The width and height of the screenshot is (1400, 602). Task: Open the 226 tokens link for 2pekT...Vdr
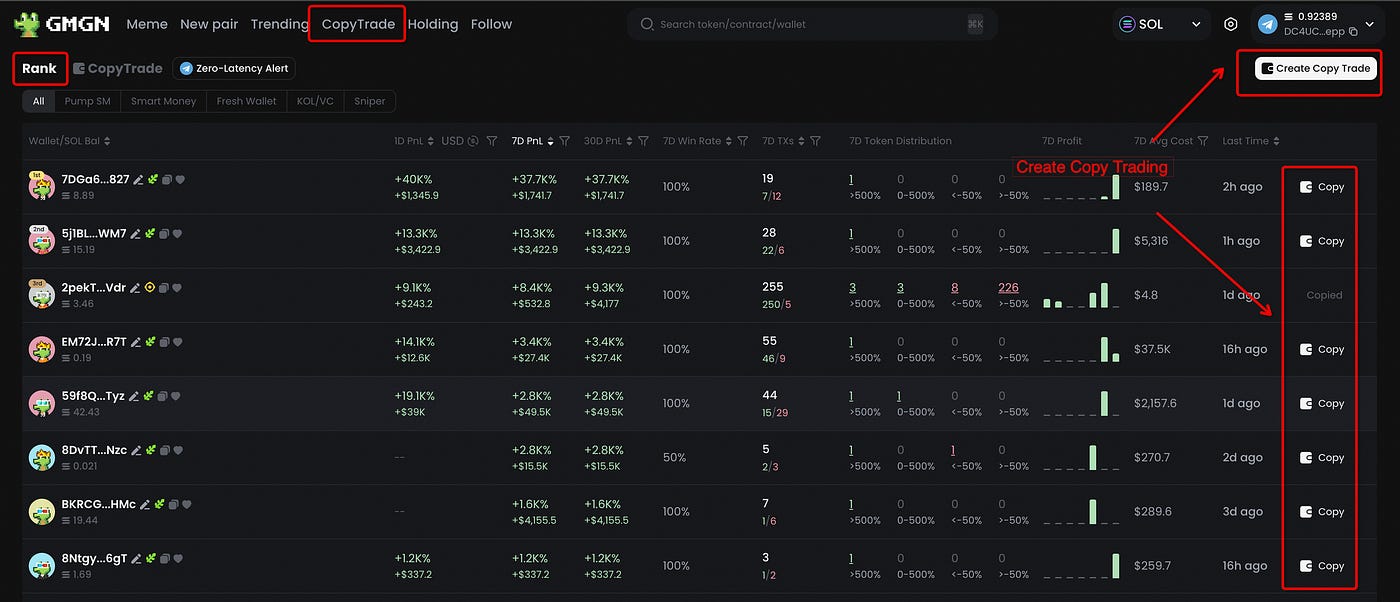tap(1008, 288)
